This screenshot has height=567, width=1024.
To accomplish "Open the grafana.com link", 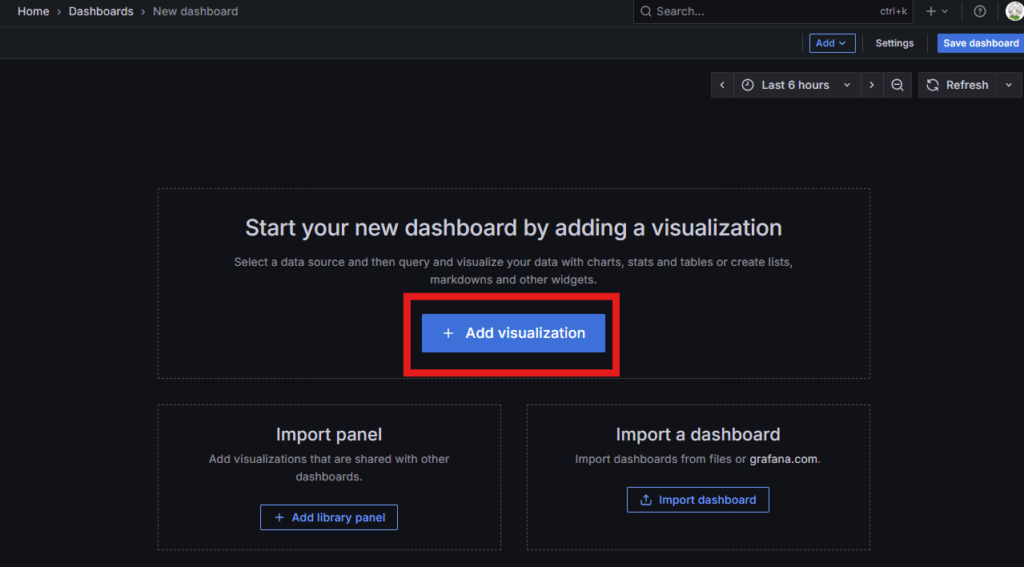I will (783, 459).
